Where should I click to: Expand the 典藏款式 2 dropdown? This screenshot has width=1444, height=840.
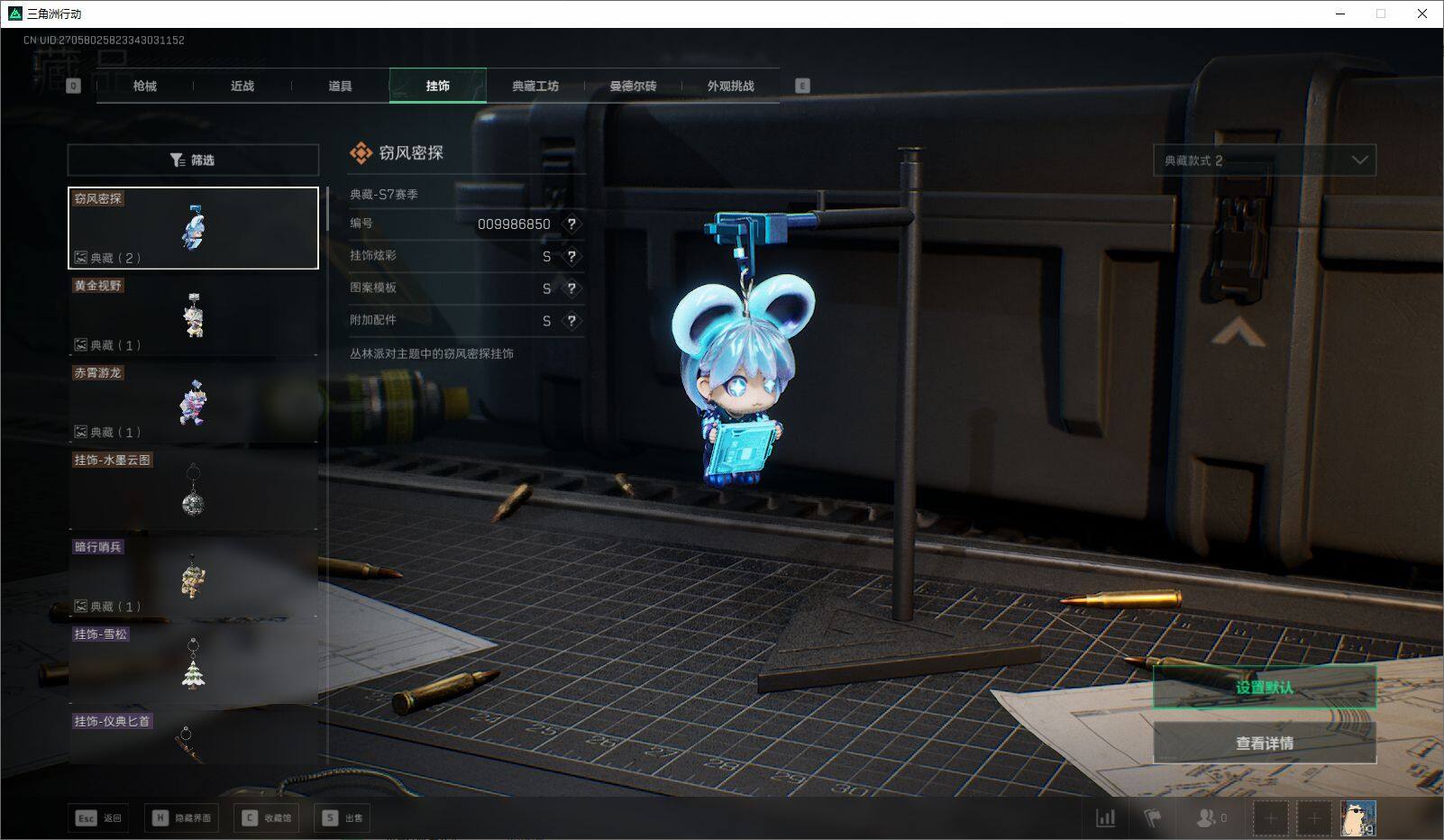tap(1265, 160)
